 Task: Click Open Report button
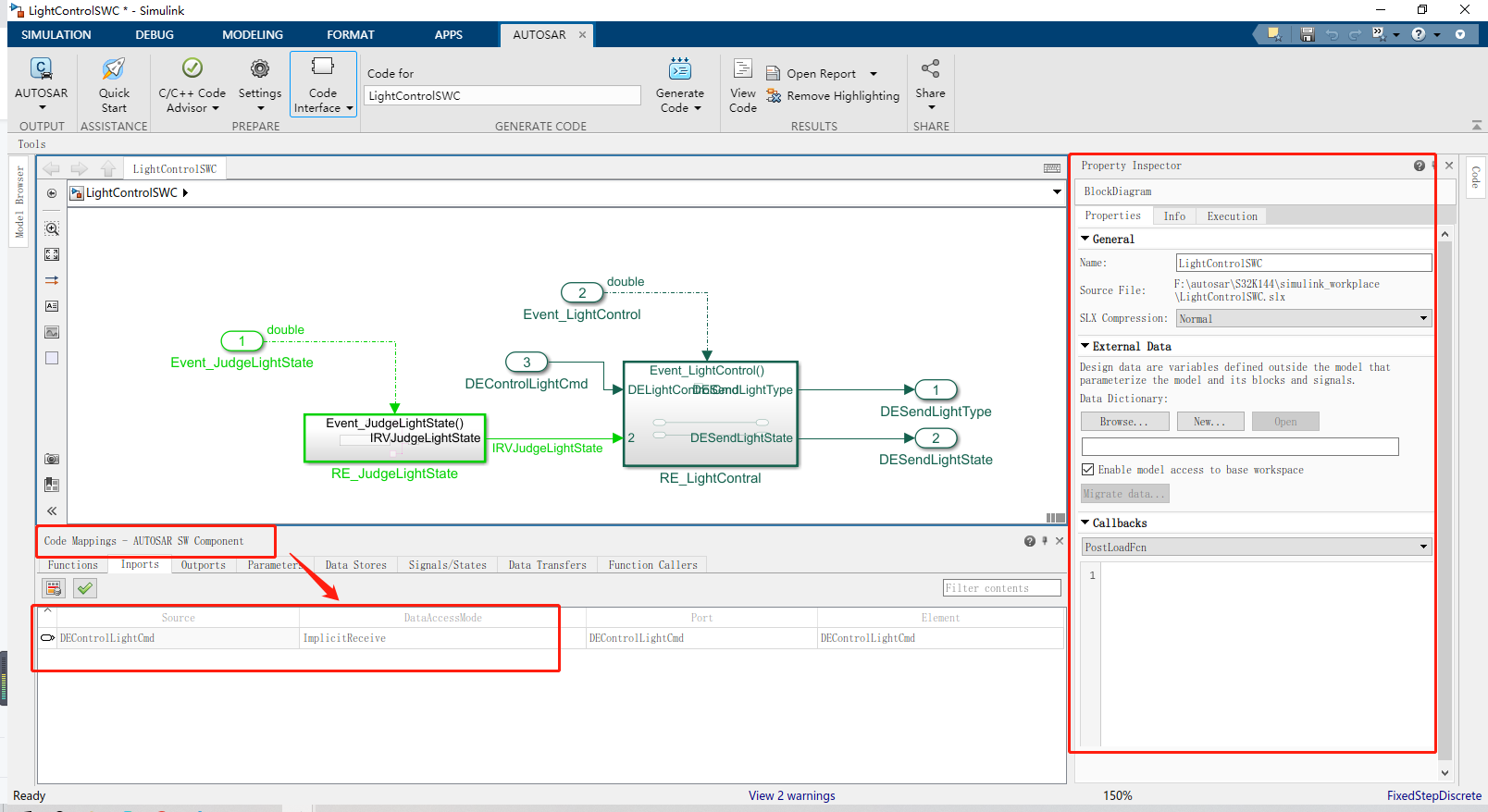point(811,74)
